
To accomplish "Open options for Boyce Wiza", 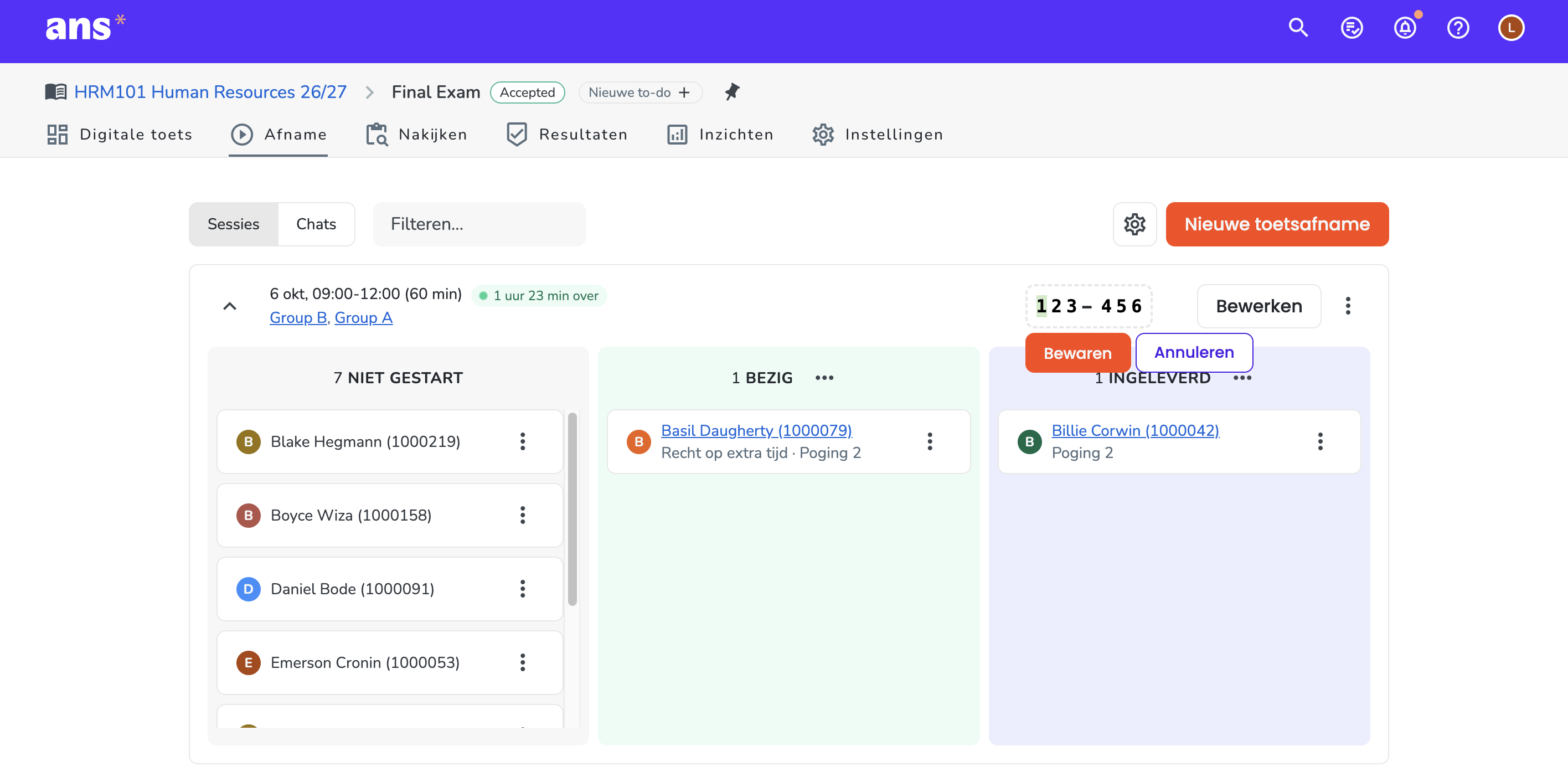I will click(x=522, y=515).
